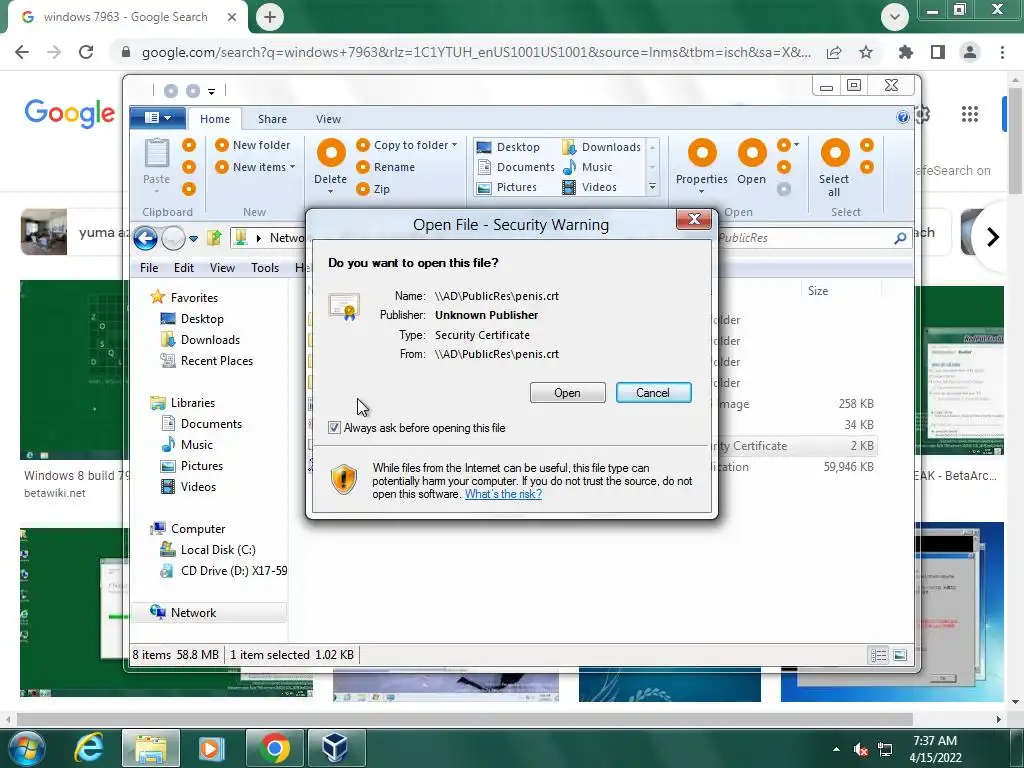Open the Edit menu in Explorer
This screenshot has height=768, width=1024.
184,268
